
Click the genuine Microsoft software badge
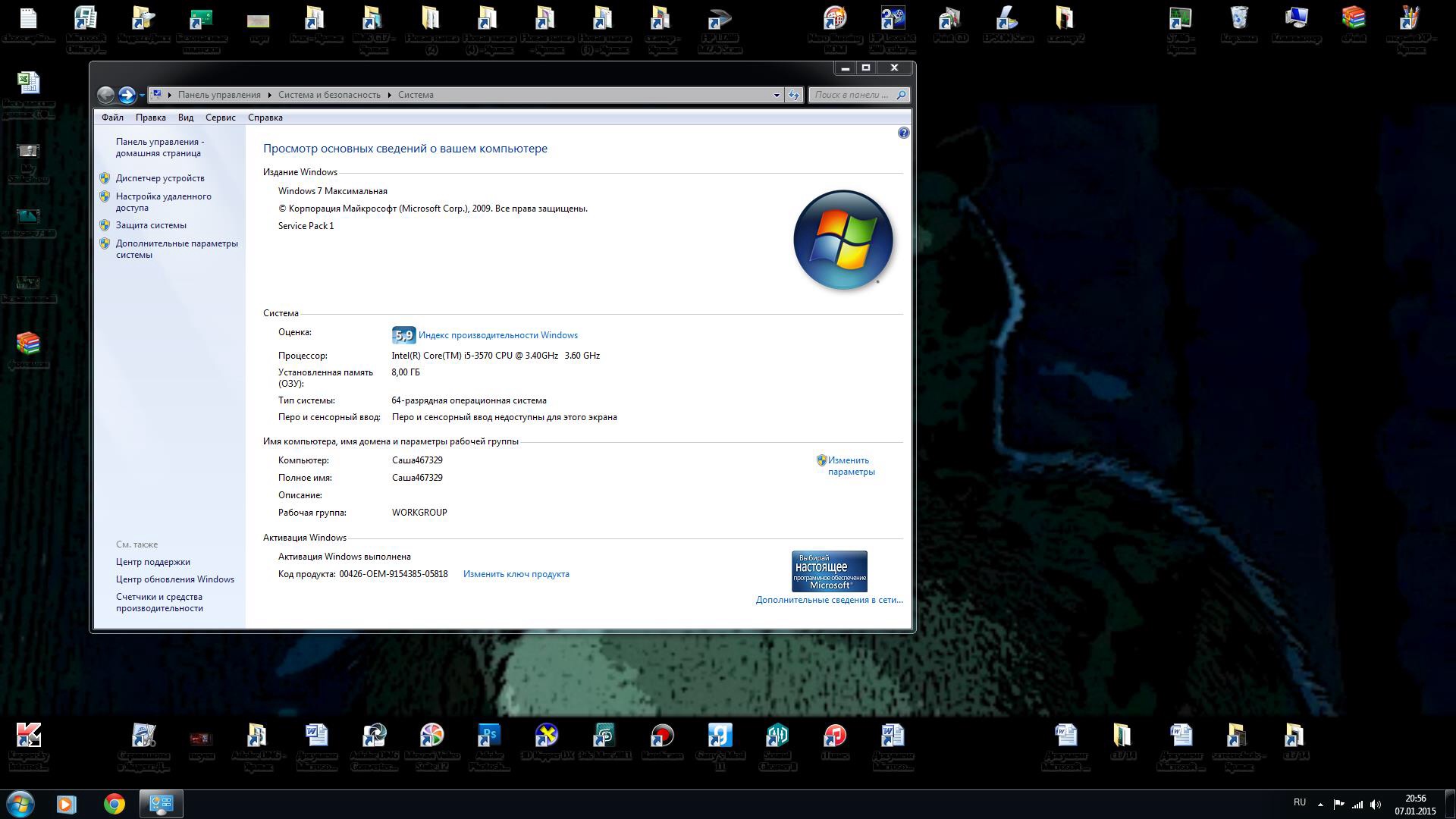[x=829, y=571]
